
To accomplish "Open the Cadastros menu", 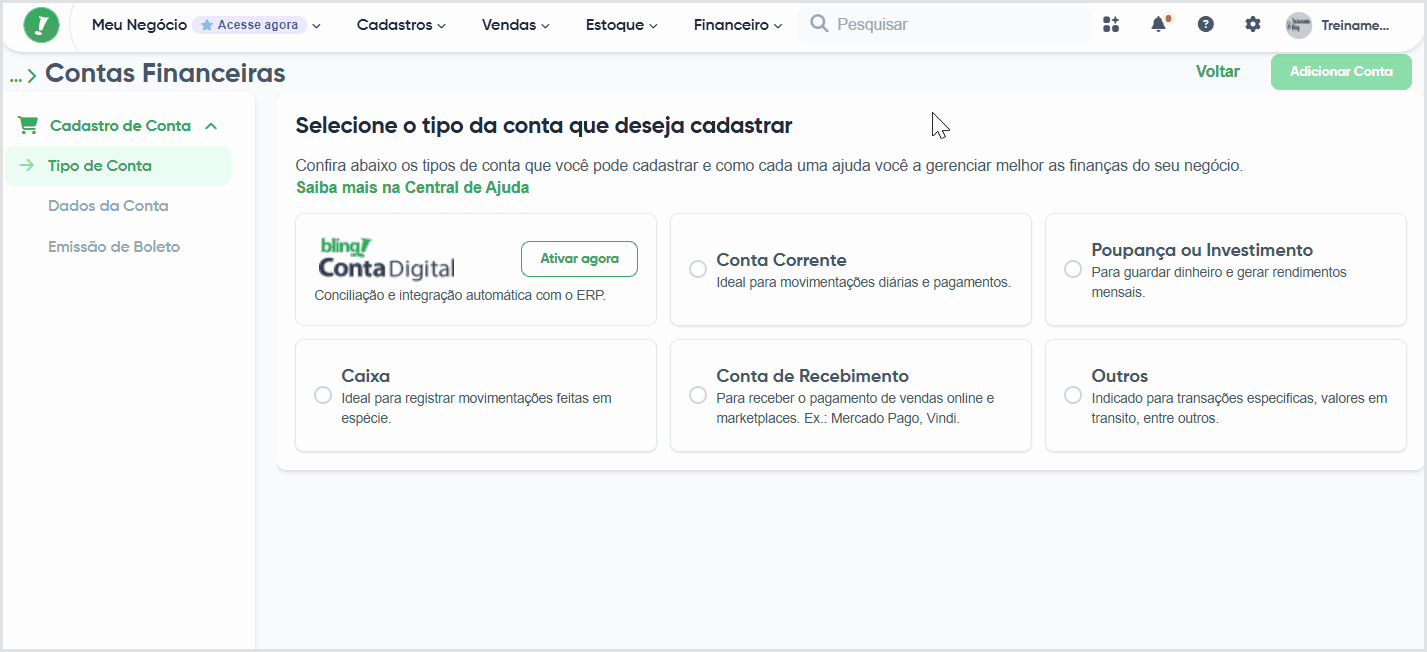I will pos(401,25).
